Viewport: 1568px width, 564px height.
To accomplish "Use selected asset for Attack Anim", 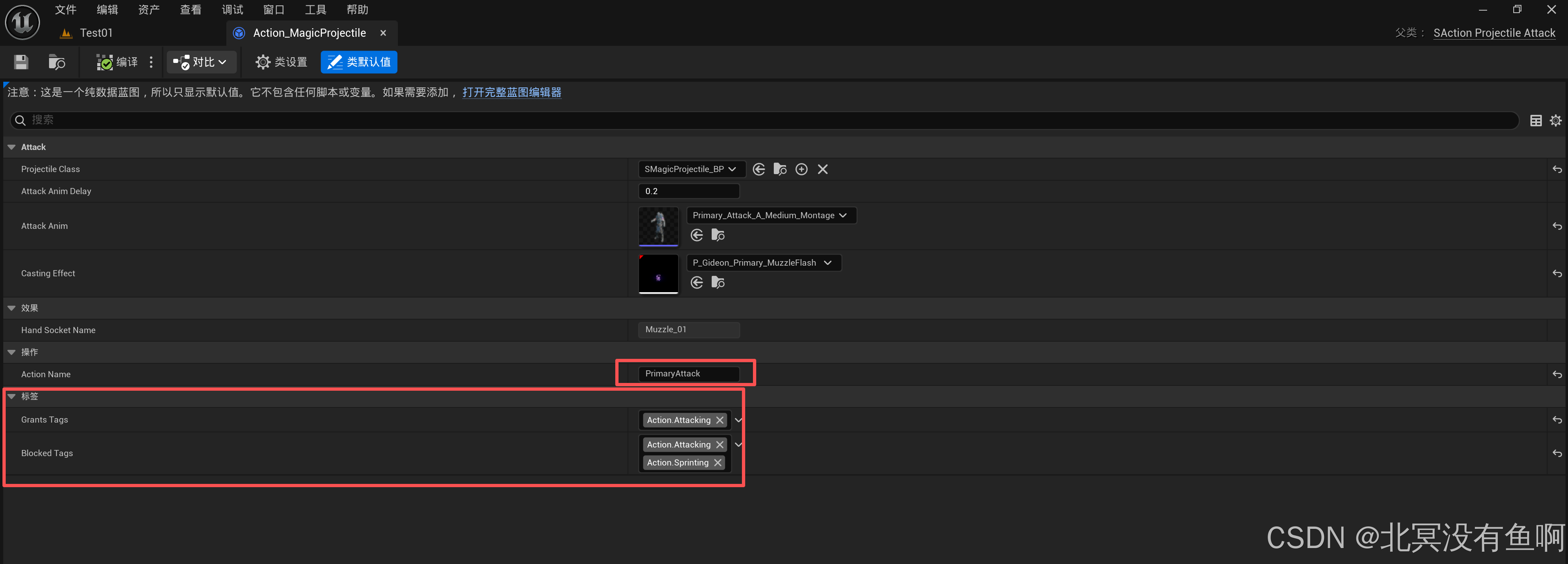I will pos(697,235).
